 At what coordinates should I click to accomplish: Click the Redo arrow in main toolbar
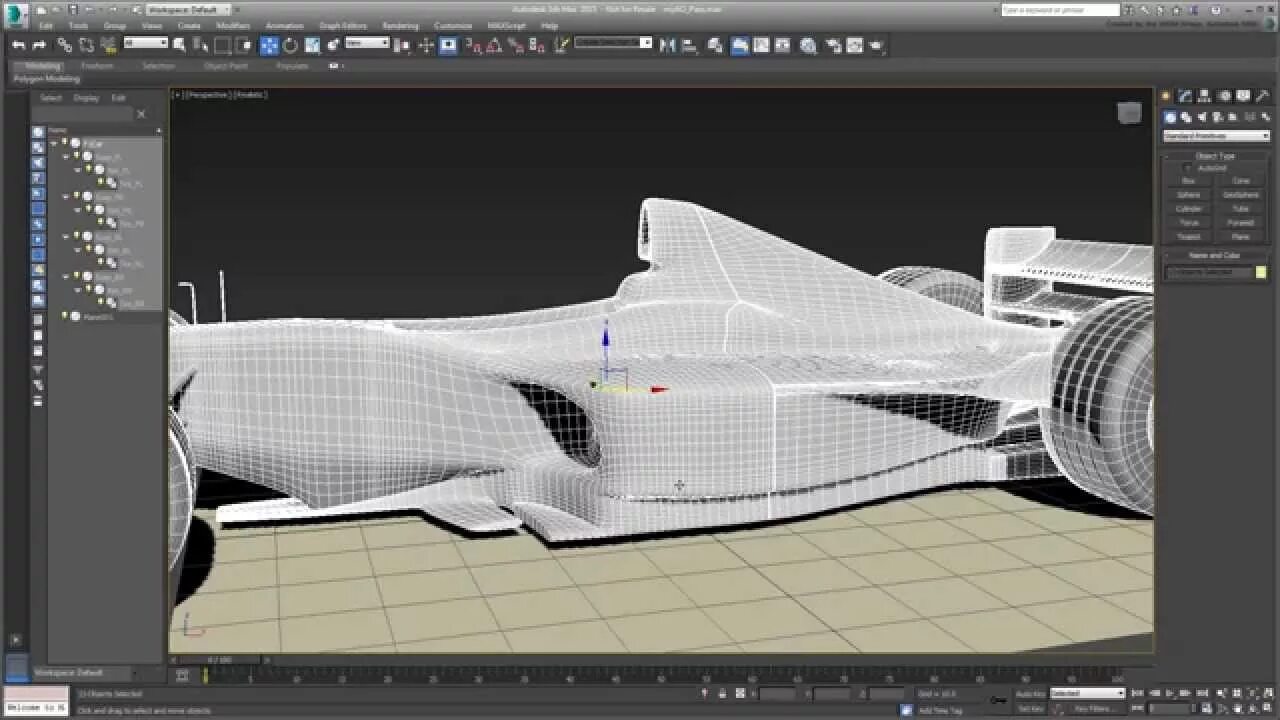tap(39, 45)
